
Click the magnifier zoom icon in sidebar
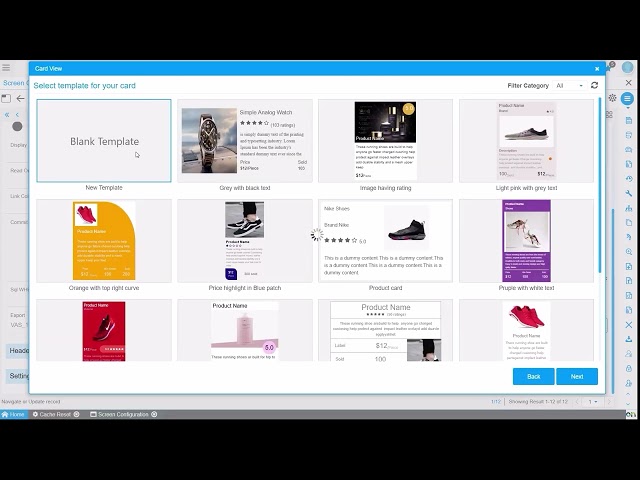629,252
